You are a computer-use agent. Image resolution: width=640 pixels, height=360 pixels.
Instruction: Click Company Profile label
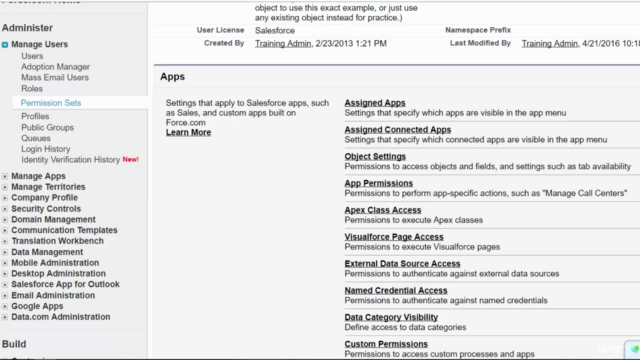click(44, 198)
